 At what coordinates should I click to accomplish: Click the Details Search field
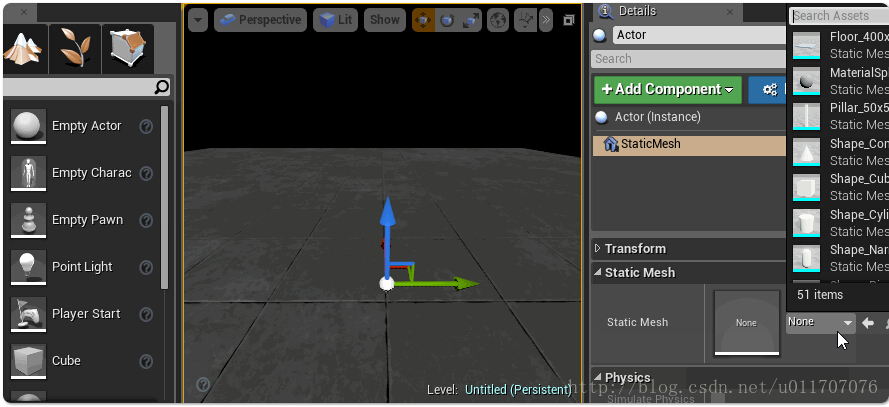pyautogui.click(x=689, y=59)
